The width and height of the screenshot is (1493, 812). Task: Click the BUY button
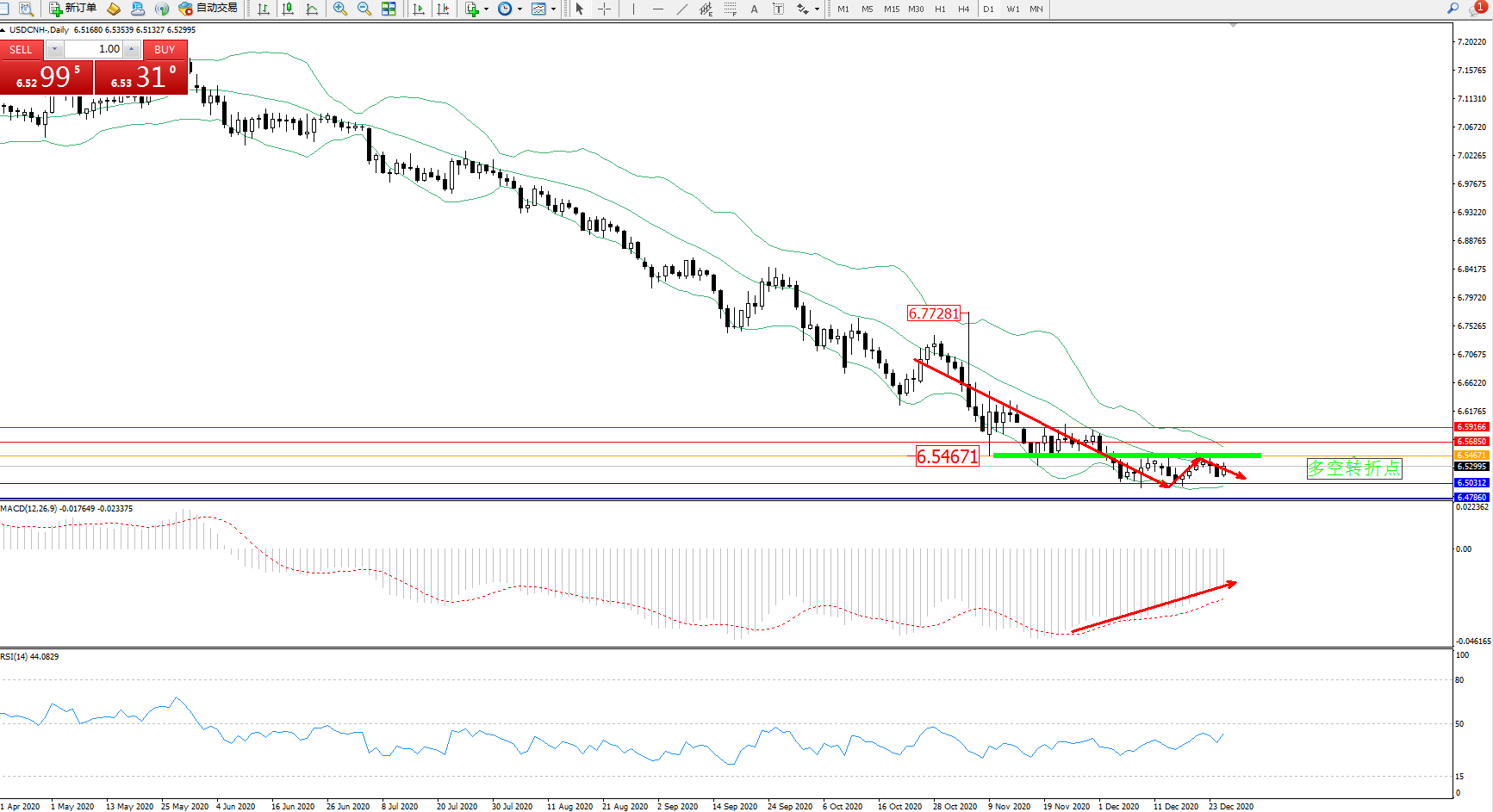165,49
